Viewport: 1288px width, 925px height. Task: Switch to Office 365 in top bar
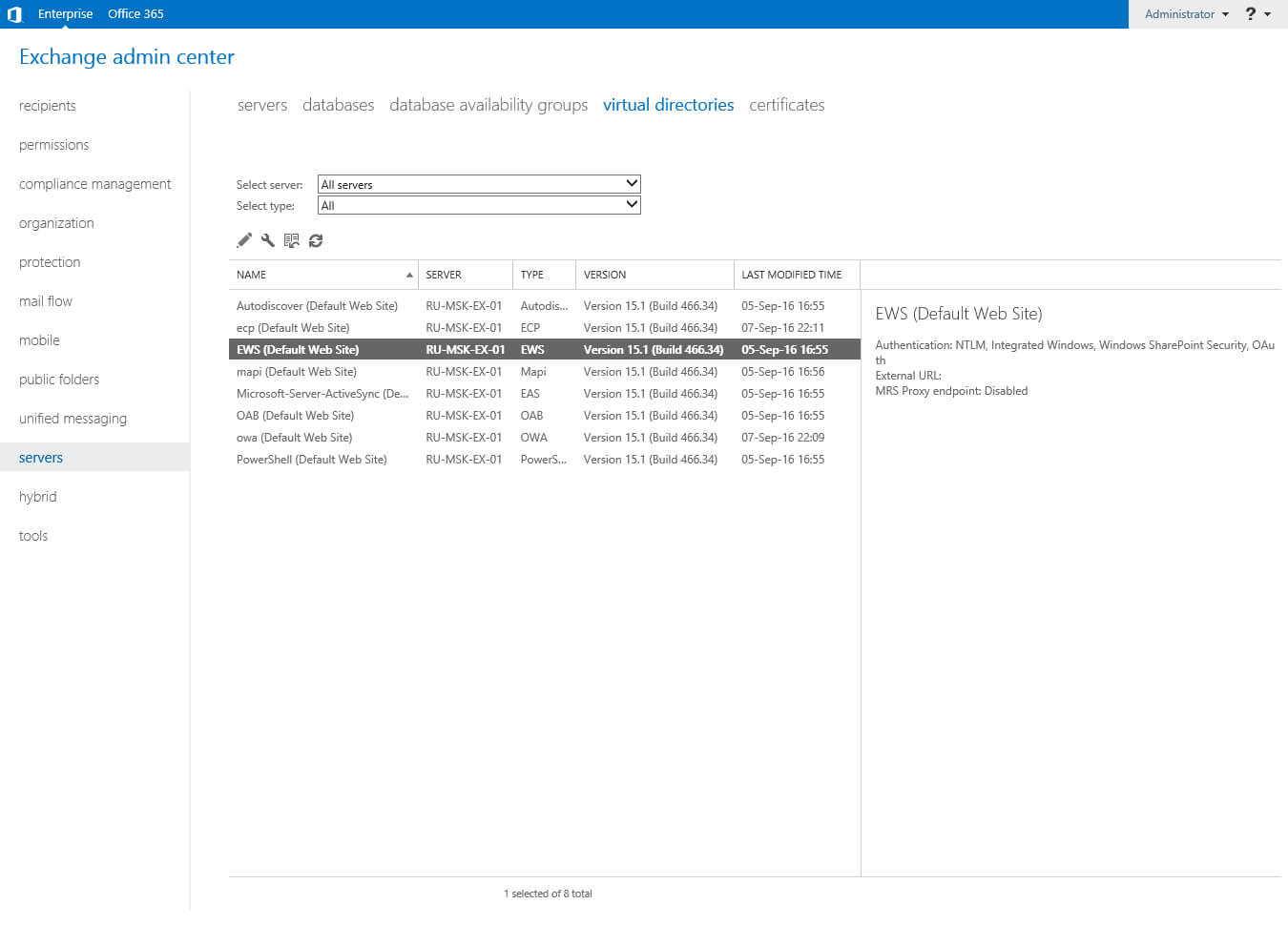pyautogui.click(x=135, y=14)
